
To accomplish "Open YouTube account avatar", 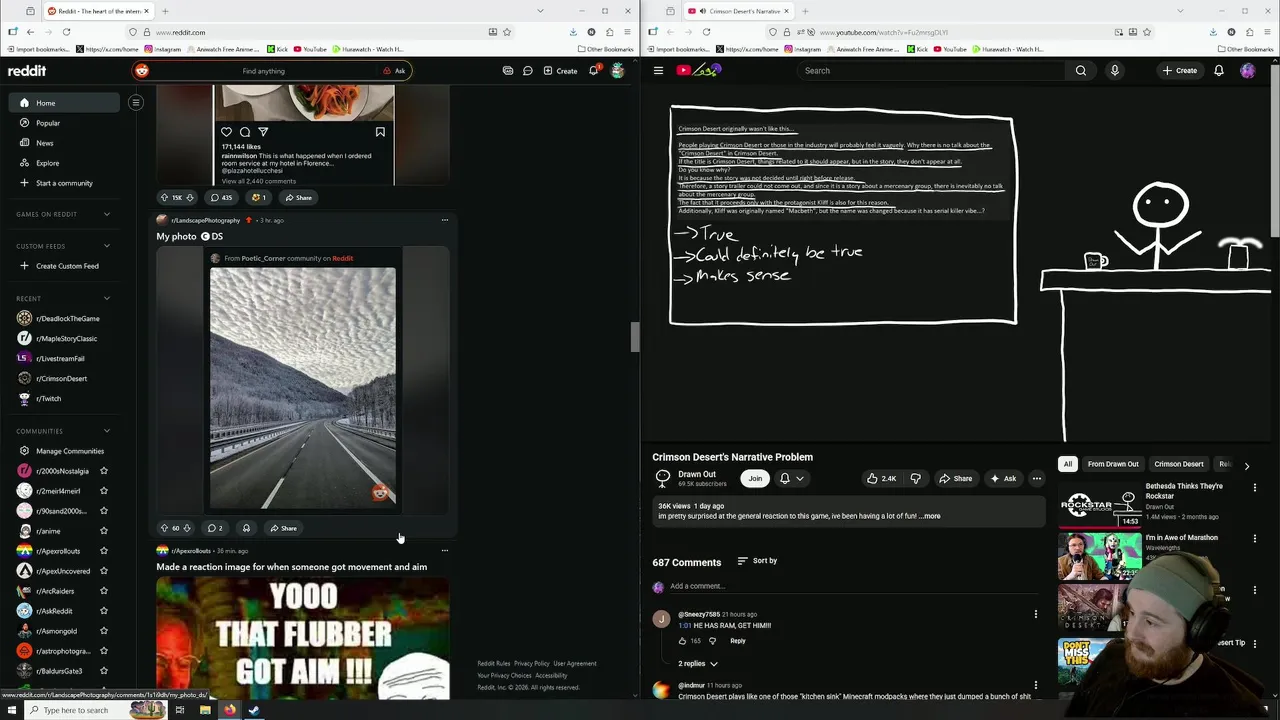I will pos(1247,71).
